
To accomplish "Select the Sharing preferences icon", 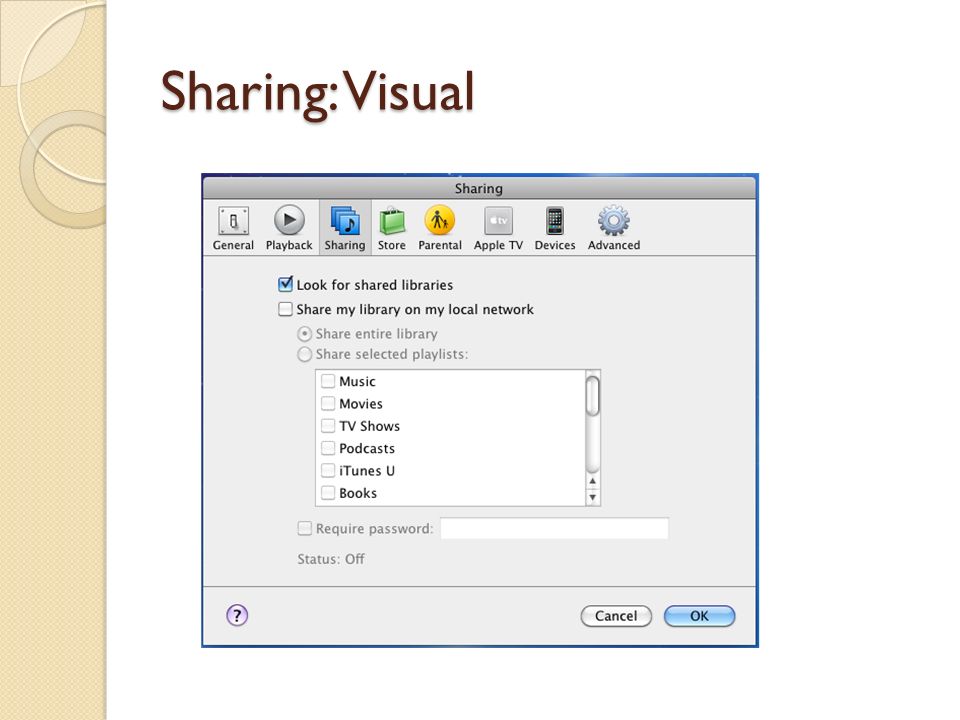I will [x=345, y=221].
